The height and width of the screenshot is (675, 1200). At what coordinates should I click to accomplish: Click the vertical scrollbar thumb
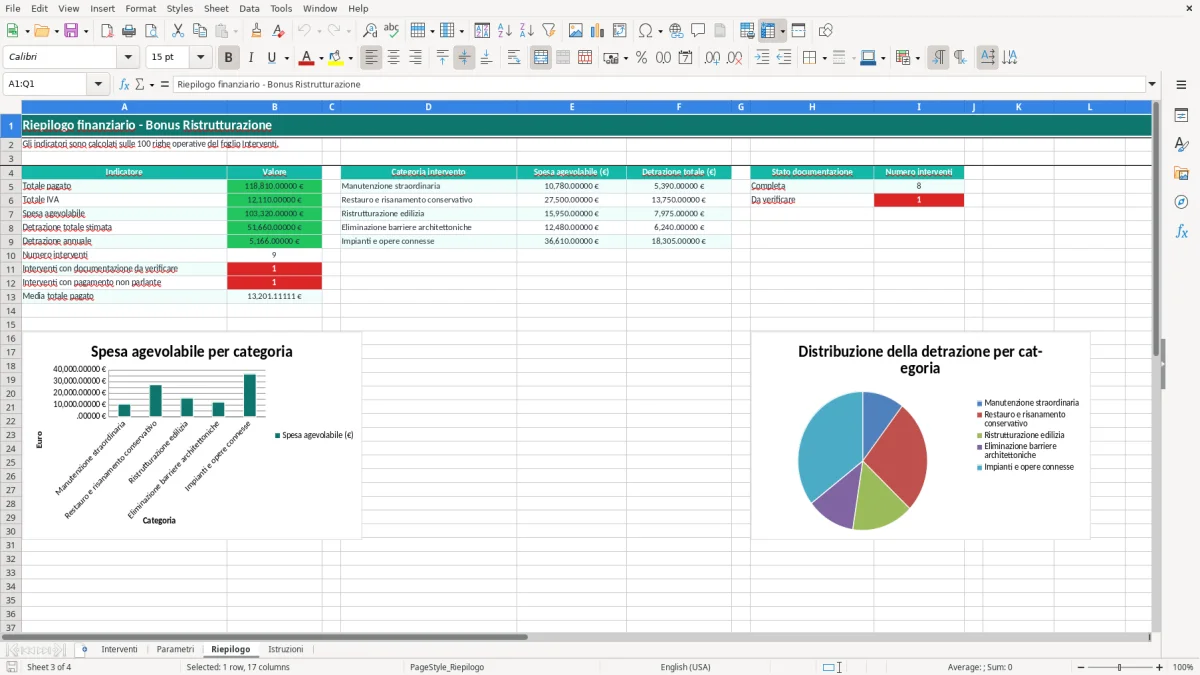[1157, 228]
